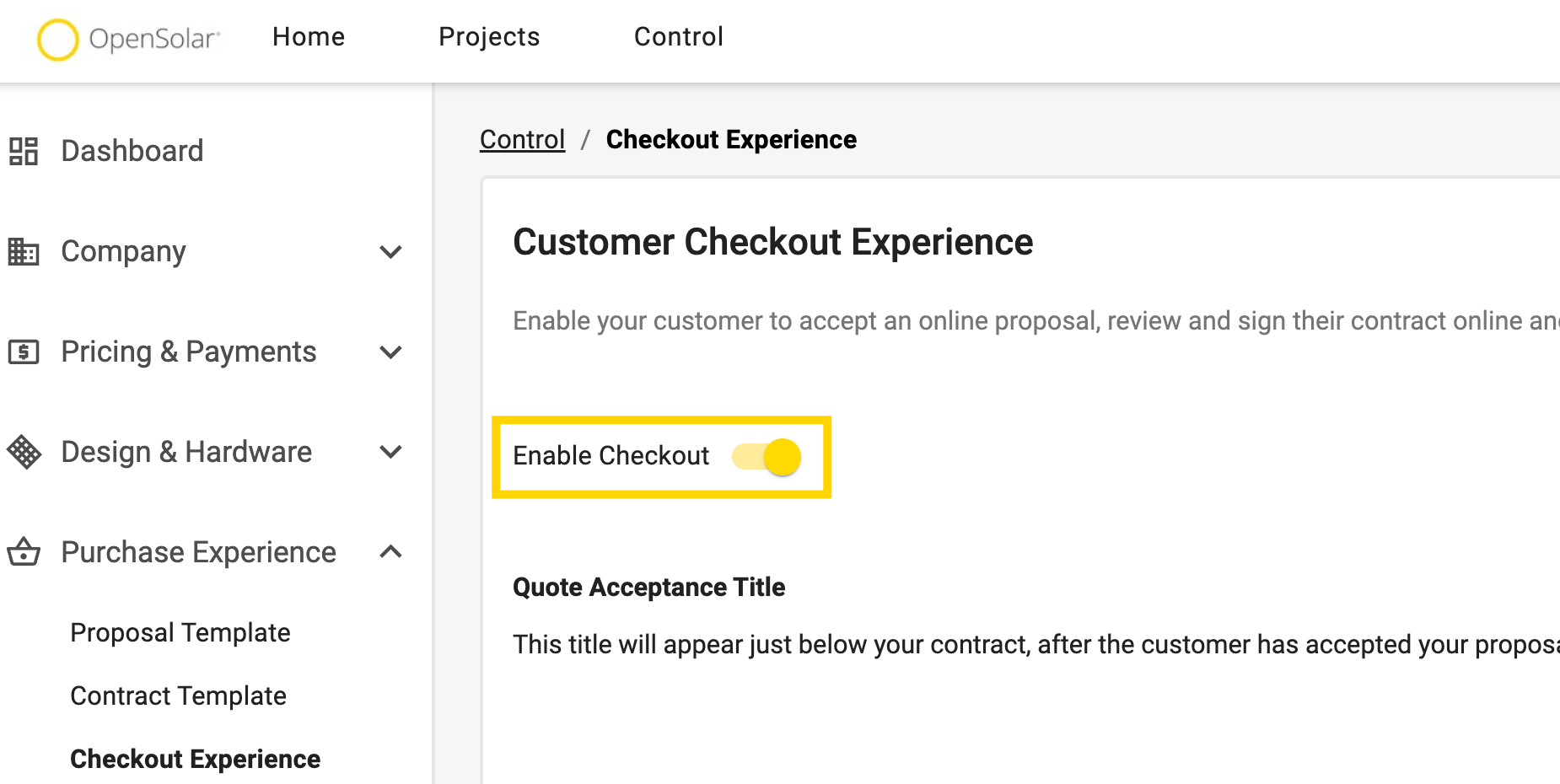Viewport: 1560px width, 784px height.
Task: Click the Enable Checkout label text
Action: [611, 455]
